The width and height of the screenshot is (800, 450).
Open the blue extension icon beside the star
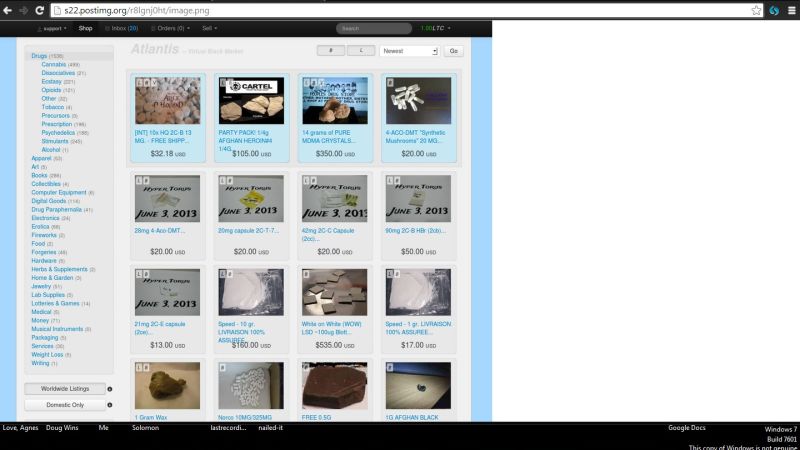point(774,10)
